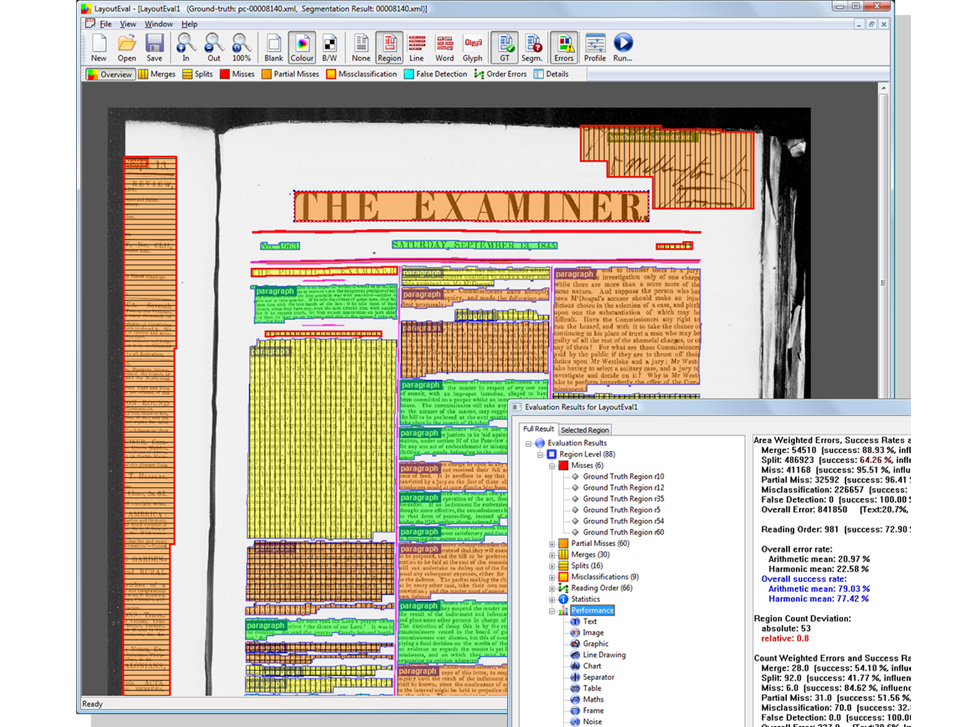This screenshot has width=977, height=727.
Task: Expand the Splits (16) node
Action: tap(551, 566)
